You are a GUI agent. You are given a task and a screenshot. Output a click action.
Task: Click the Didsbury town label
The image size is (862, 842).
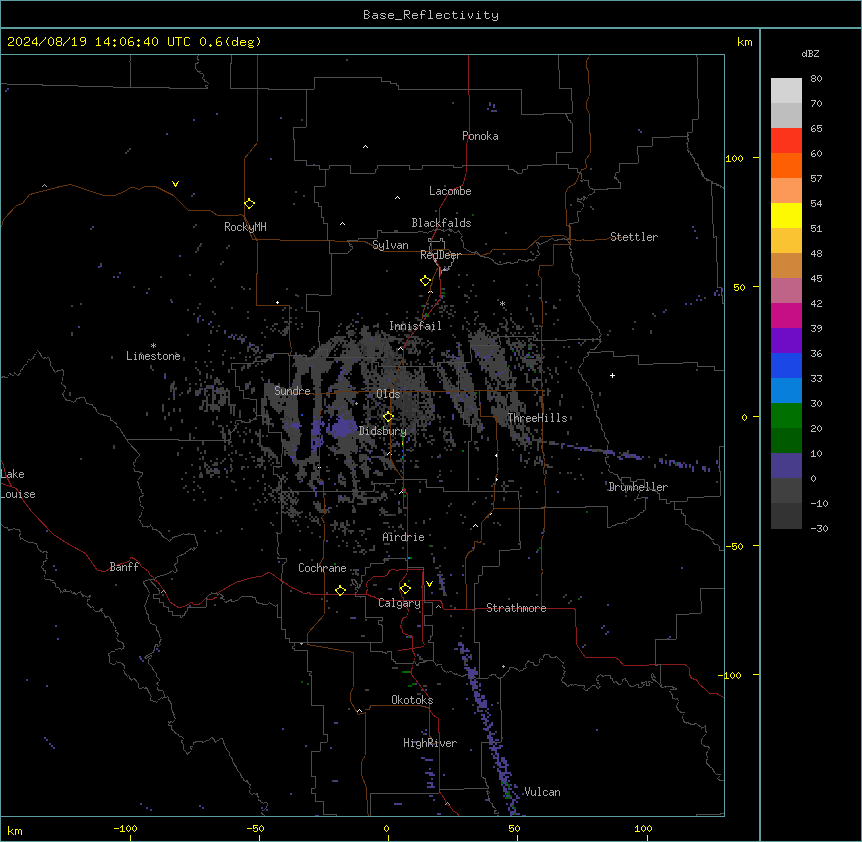[x=383, y=431]
